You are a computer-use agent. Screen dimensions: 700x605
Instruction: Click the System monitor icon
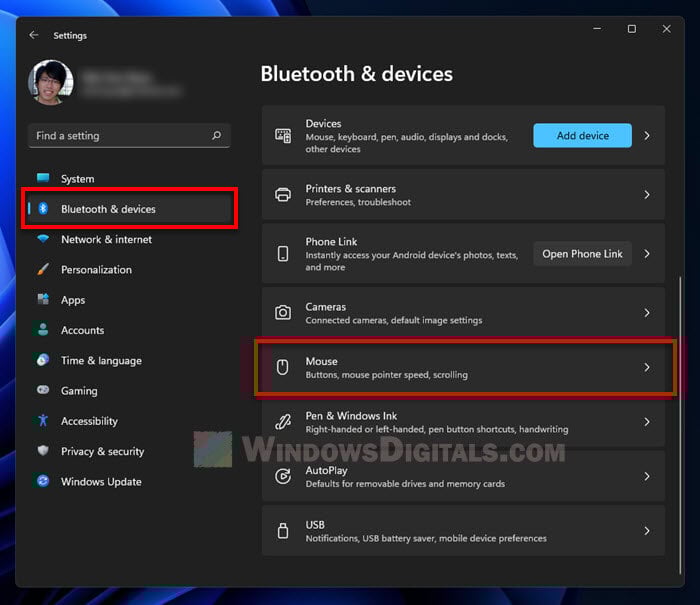43,178
